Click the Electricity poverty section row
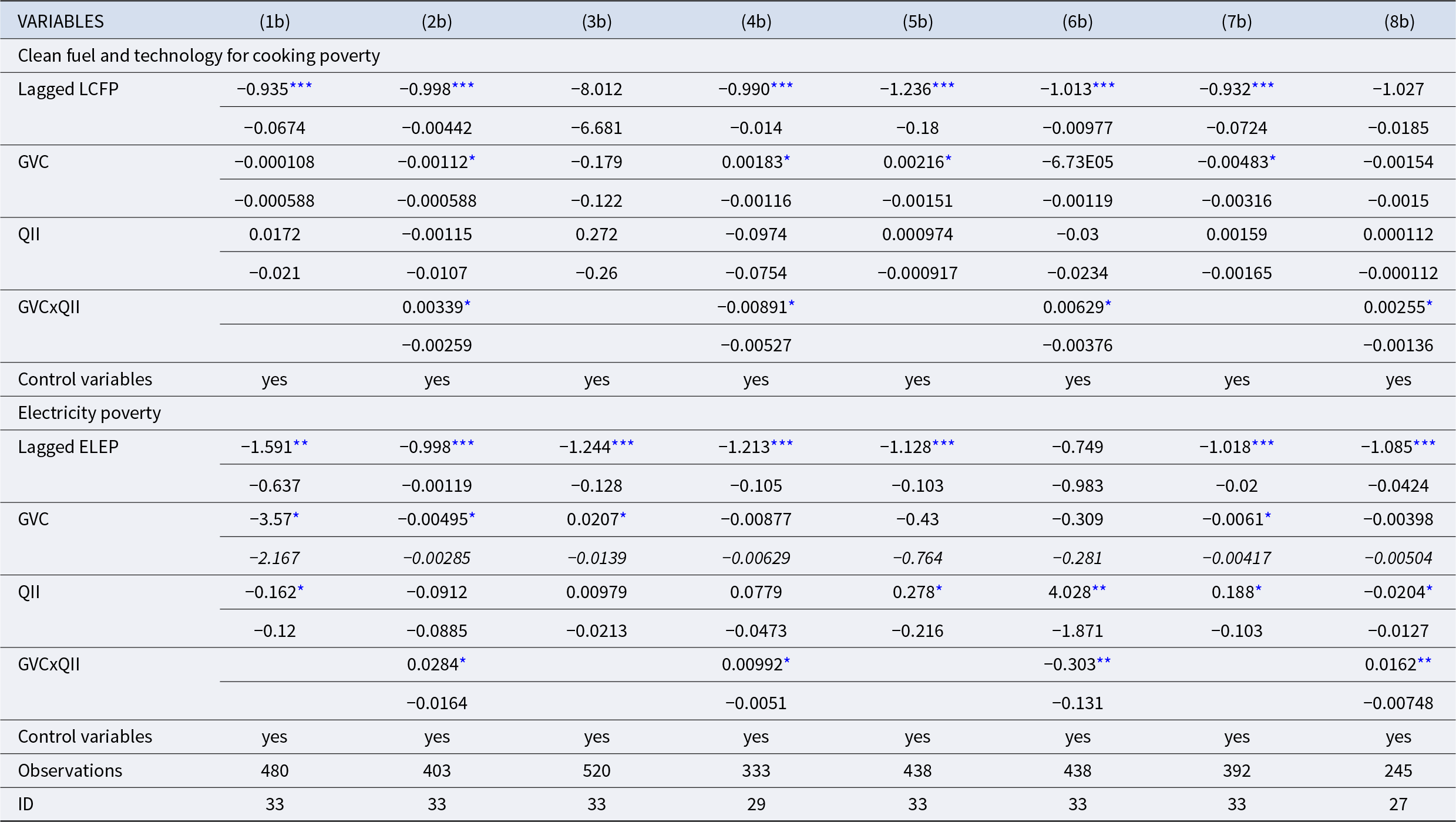This screenshot has height=822, width=1456. [x=89, y=413]
